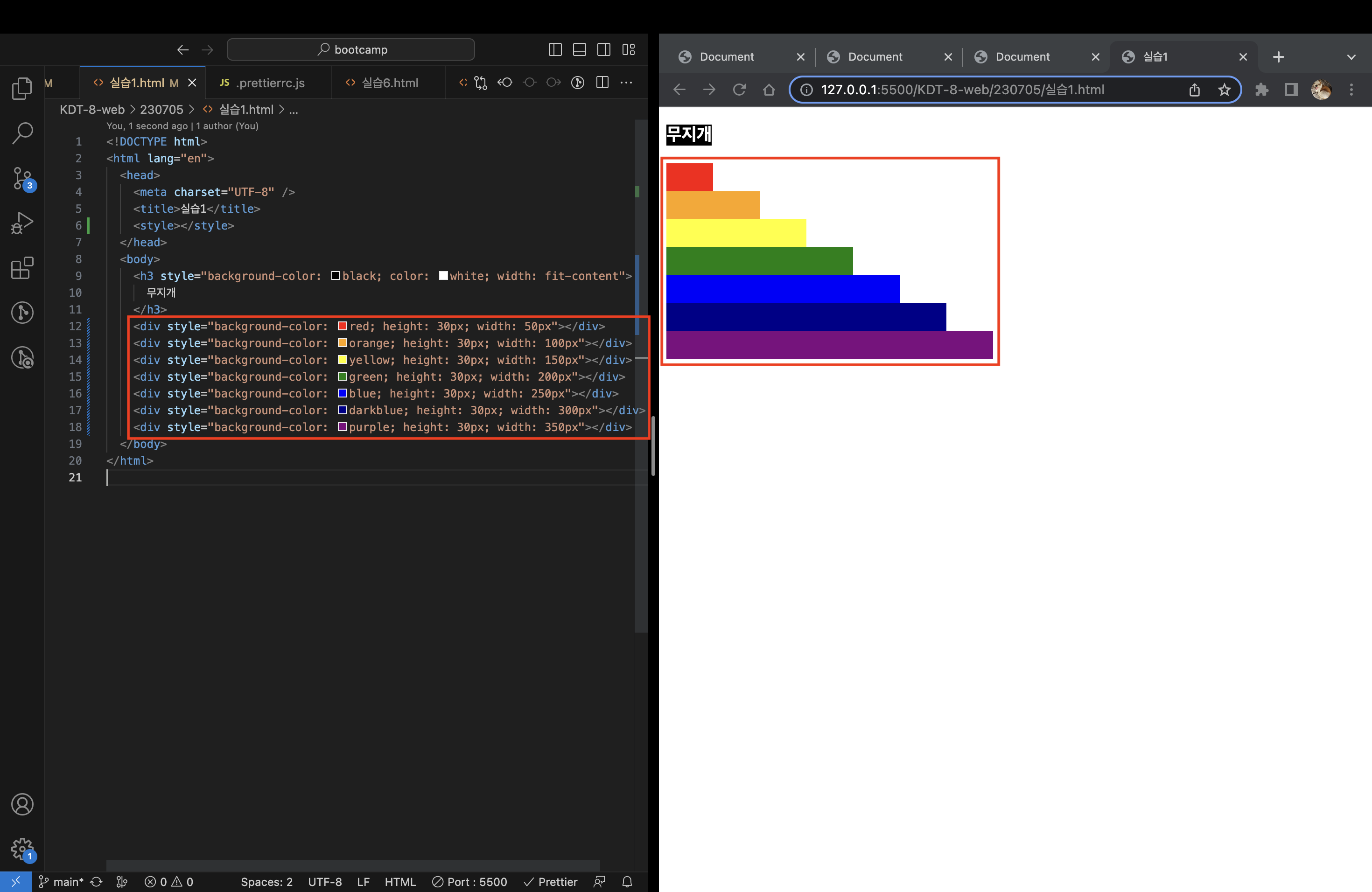Image resolution: width=1372 pixels, height=892 pixels.
Task: Bookmark this page with the star icon
Action: click(1225, 89)
